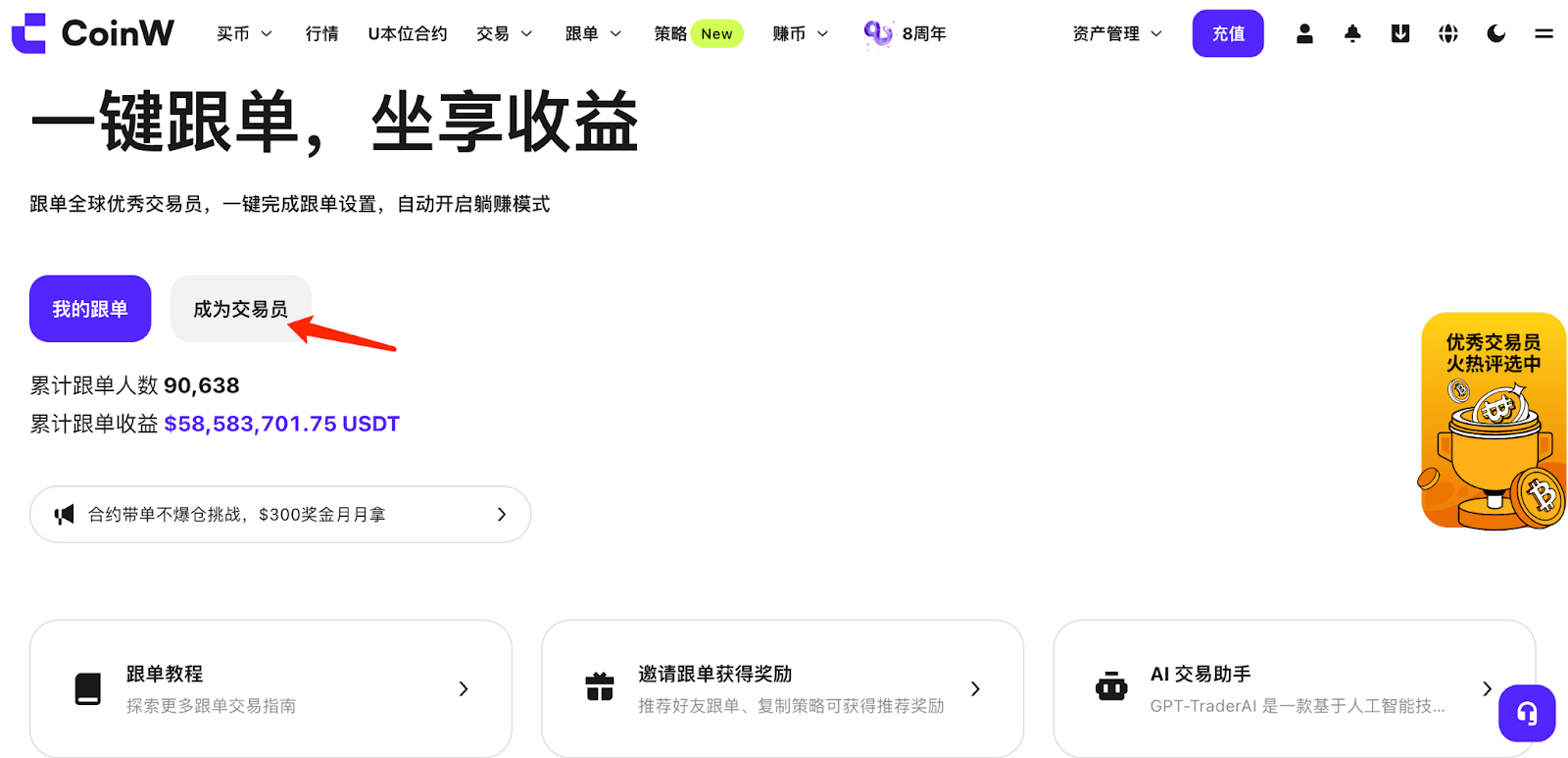Go to the 行情 market page
This screenshot has height=758, width=1568.
pyautogui.click(x=321, y=33)
